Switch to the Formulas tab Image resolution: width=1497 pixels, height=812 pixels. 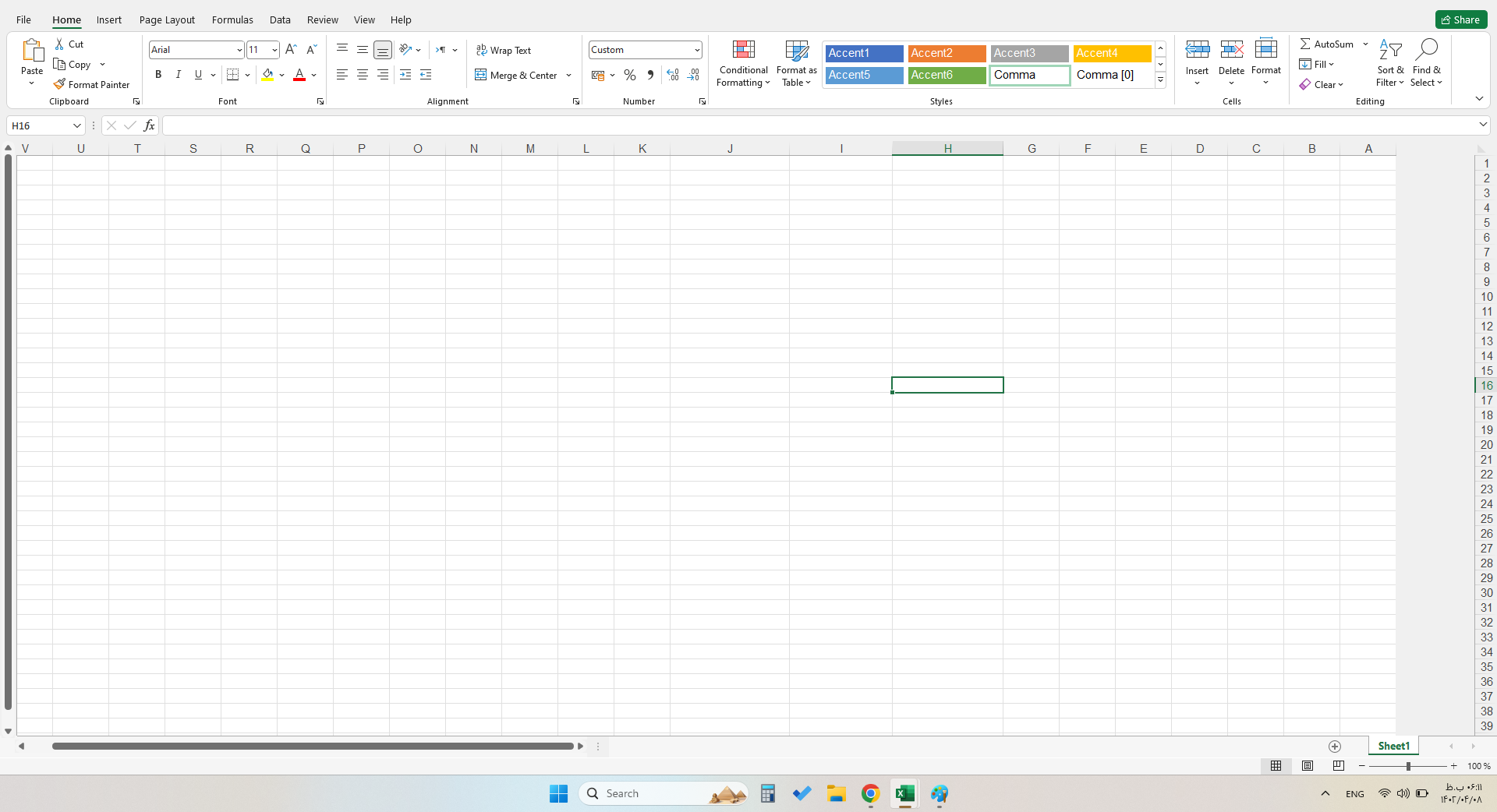point(232,19)
